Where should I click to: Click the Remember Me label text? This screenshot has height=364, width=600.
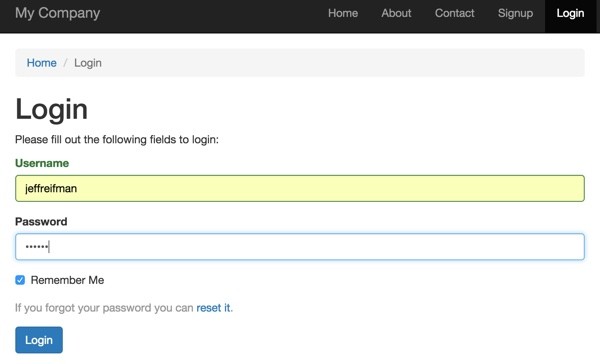(67, 280)
